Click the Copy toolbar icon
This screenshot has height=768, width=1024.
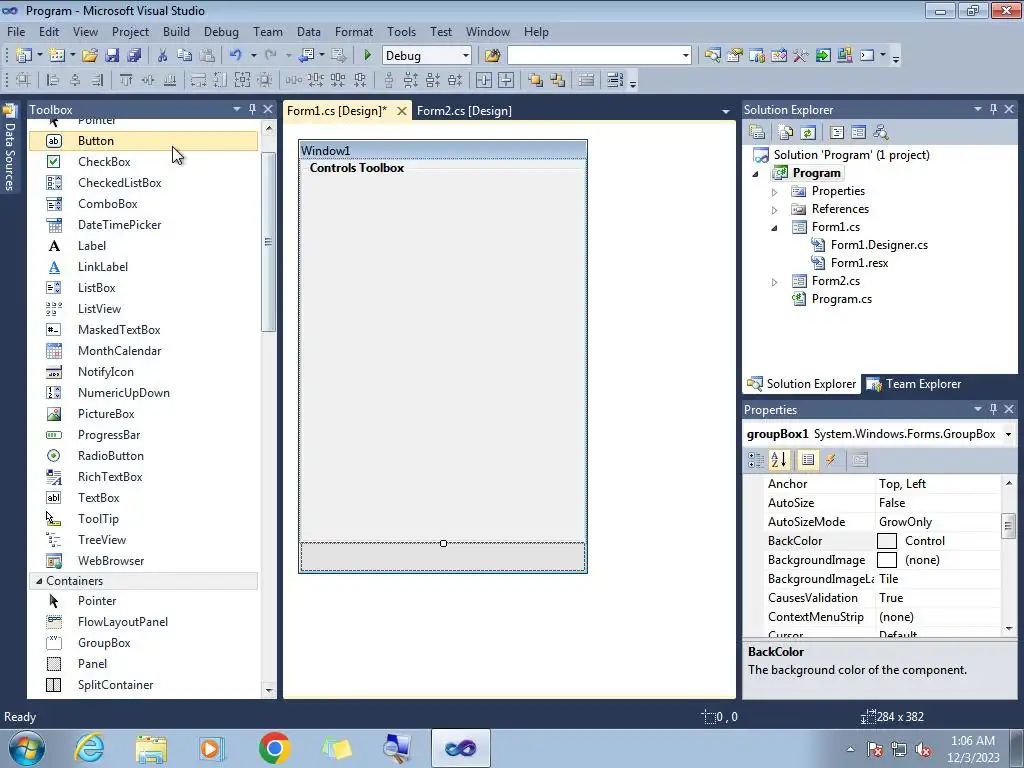point(185,56)
